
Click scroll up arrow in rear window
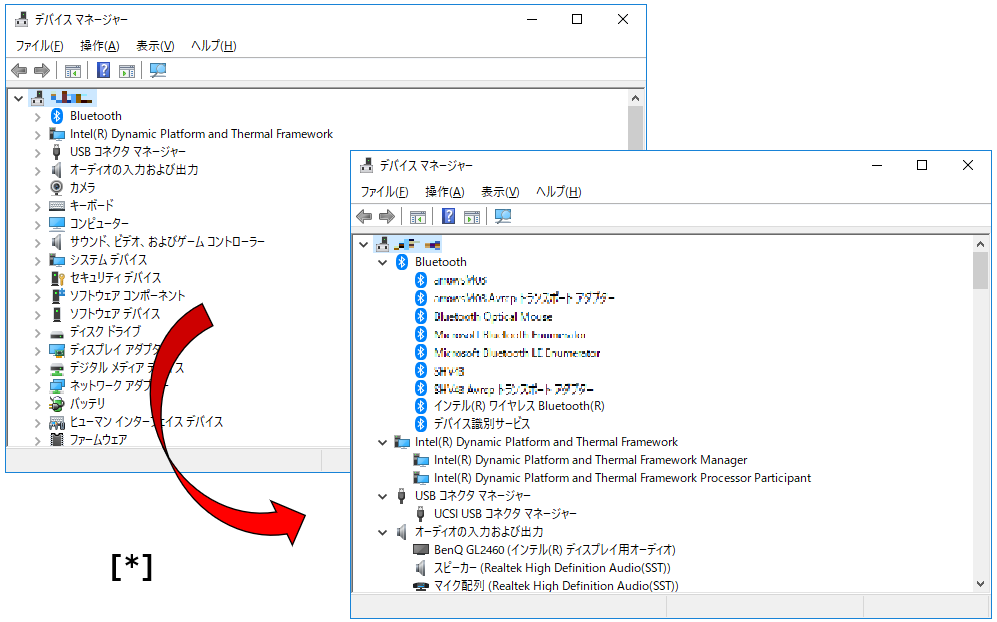[x=635, y=98]
